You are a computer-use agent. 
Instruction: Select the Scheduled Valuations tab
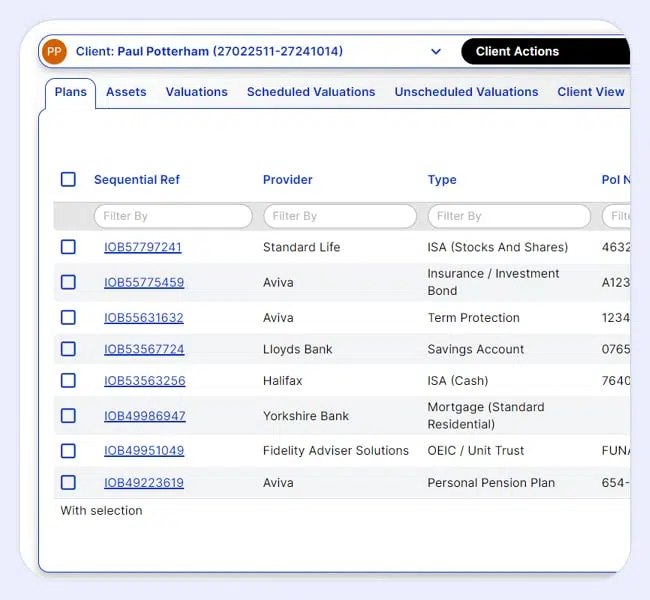311,92
